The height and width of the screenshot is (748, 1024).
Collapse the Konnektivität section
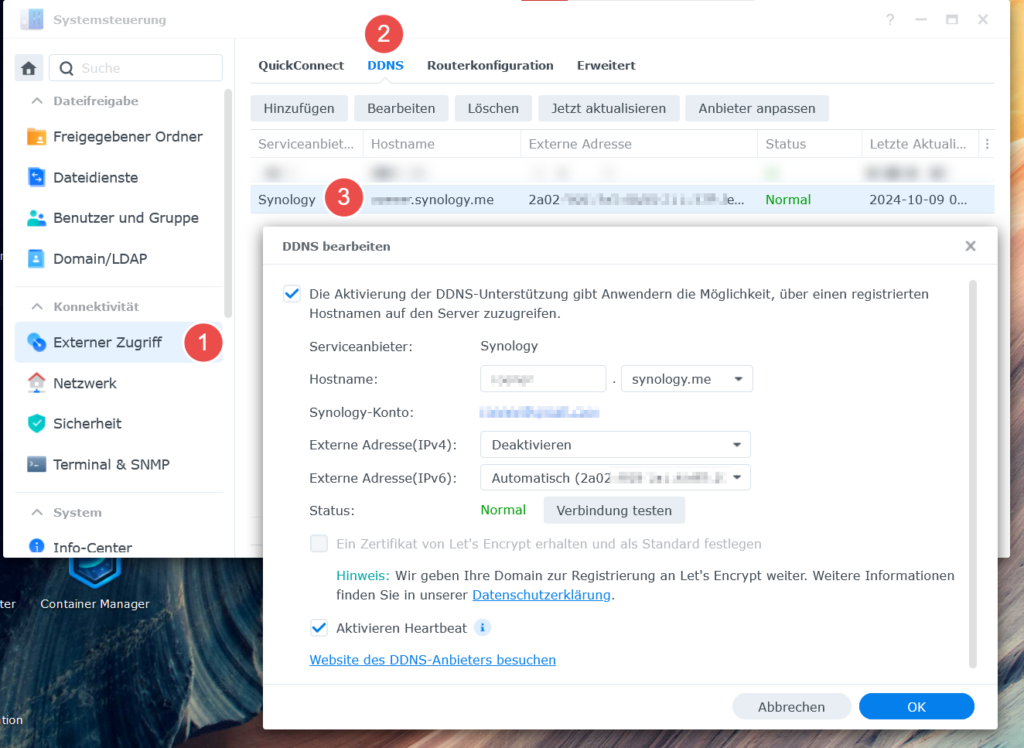pos(37,306)
